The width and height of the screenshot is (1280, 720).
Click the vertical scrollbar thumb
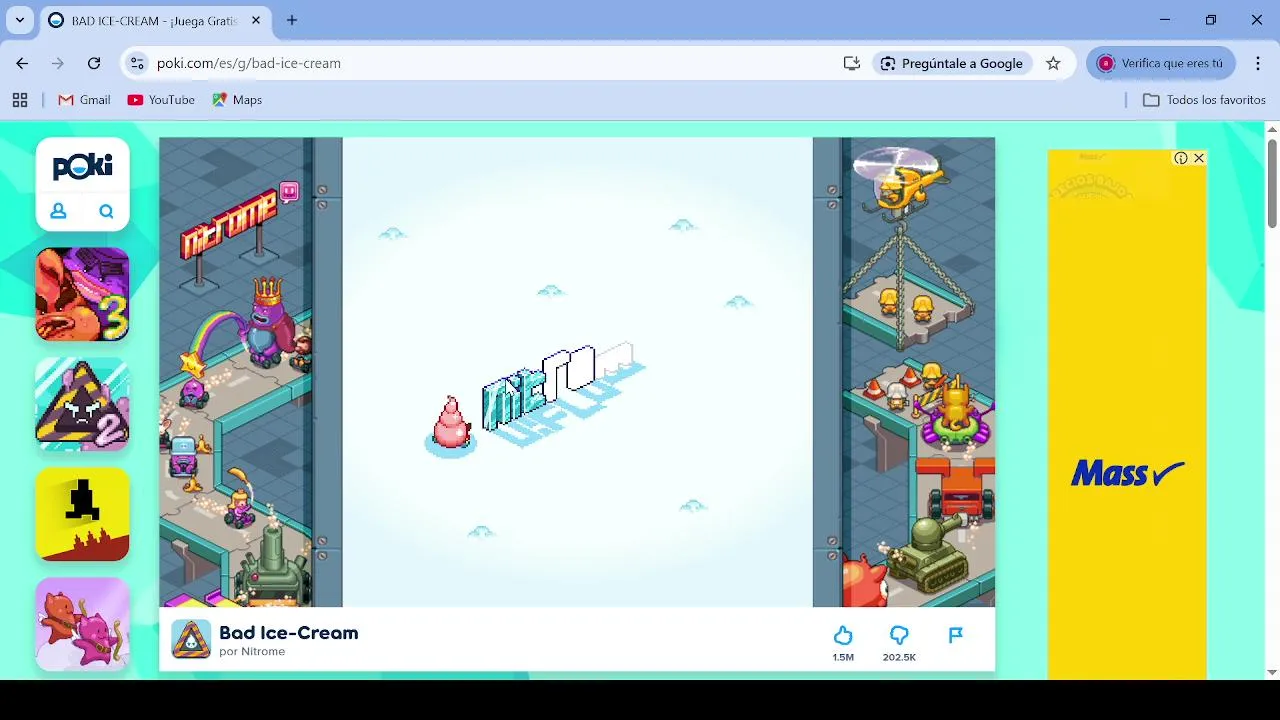(1272, 182)
